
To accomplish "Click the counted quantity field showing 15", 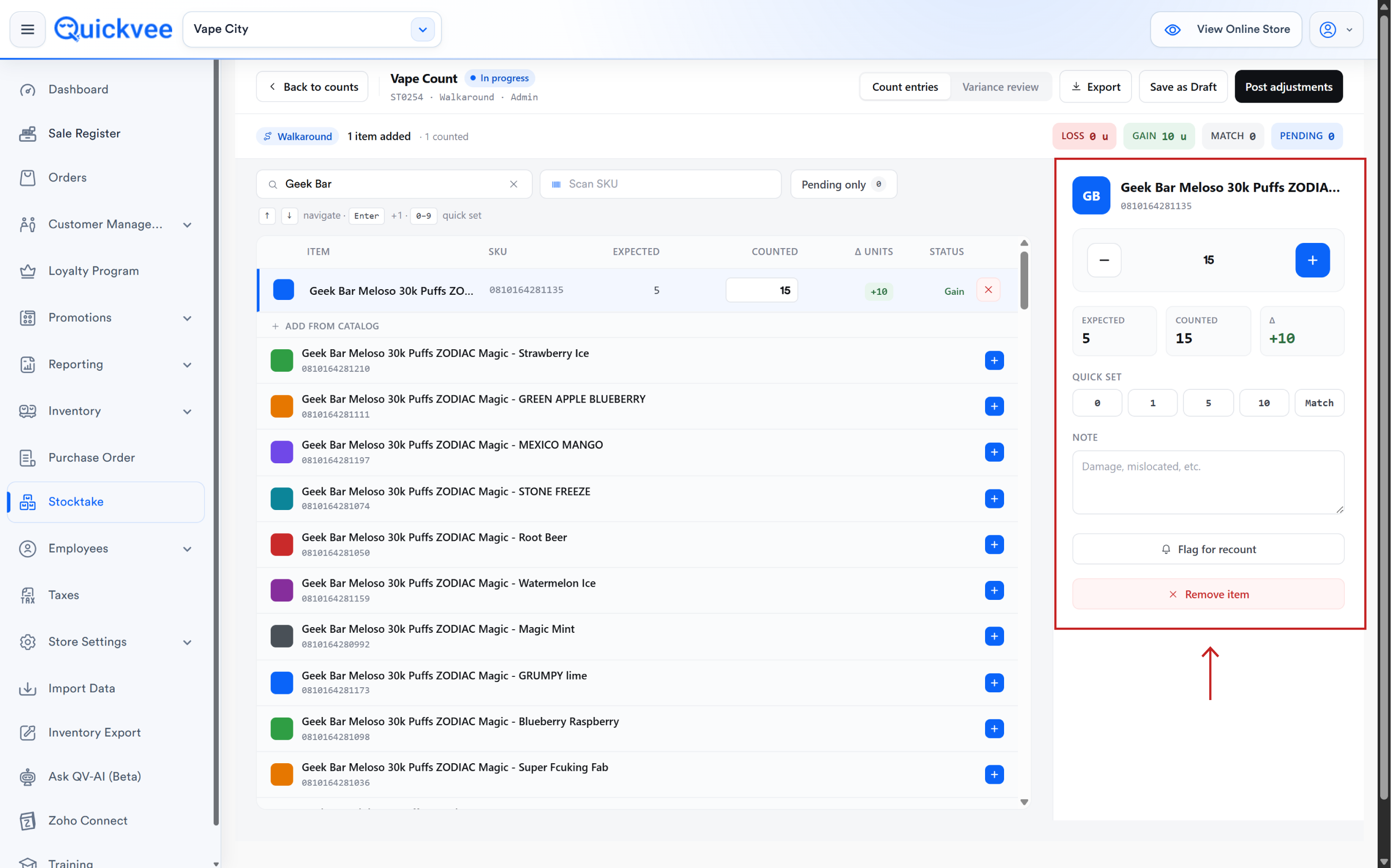I will pos(762,291).
